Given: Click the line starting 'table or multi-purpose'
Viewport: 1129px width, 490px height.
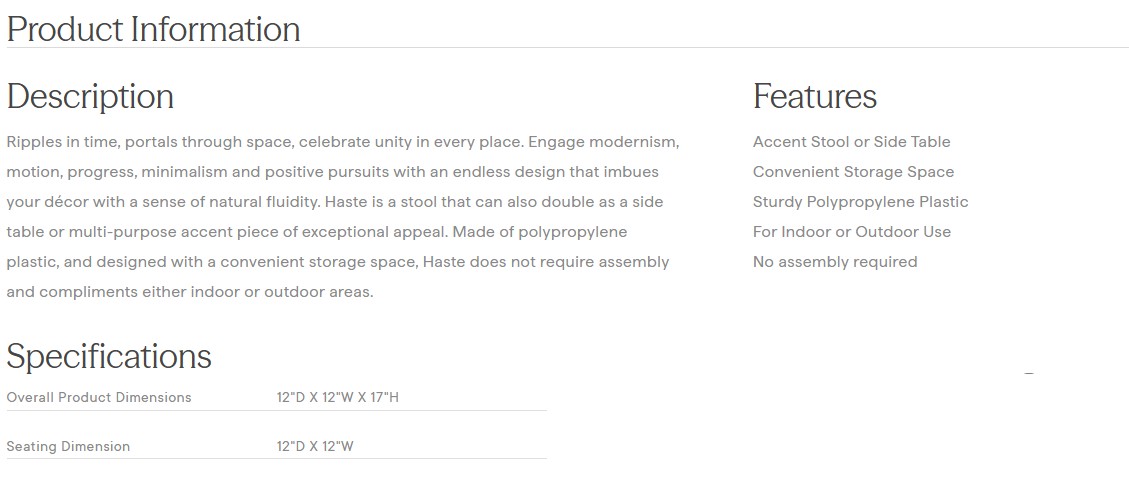Looking at the screenshot, I should [x=316, y=232].
